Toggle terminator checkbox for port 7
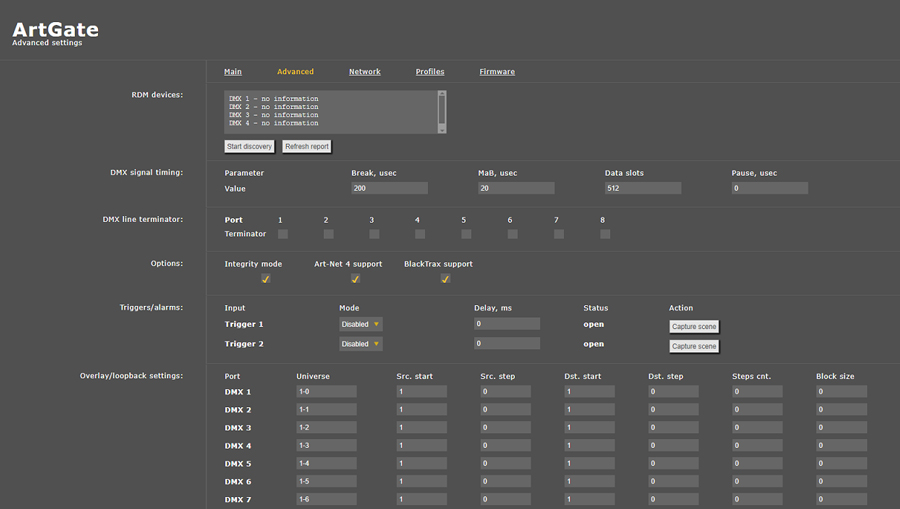This screenshot has width=900, height=509. coord(558,234)
